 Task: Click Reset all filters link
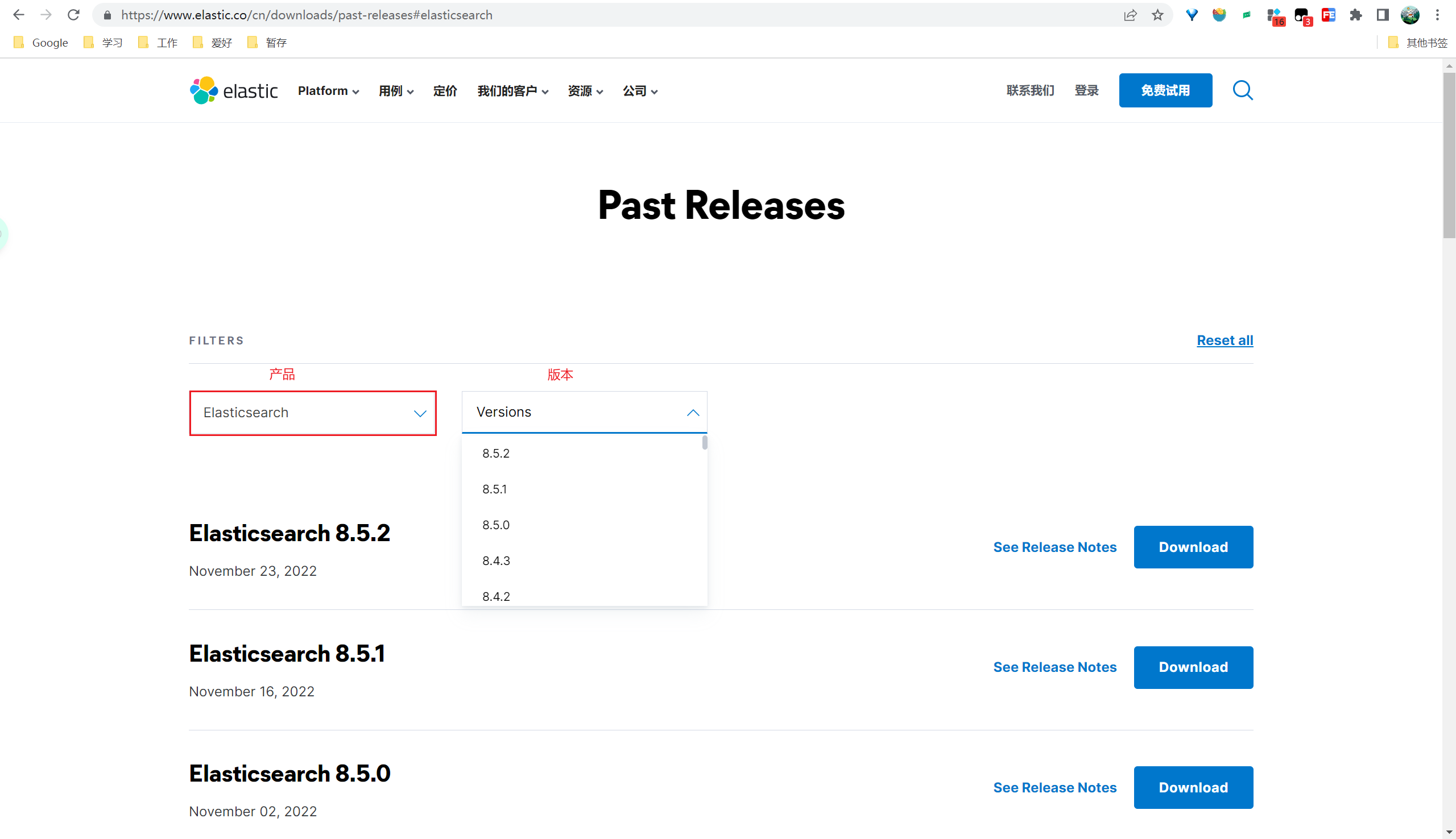pos(1225,340)
